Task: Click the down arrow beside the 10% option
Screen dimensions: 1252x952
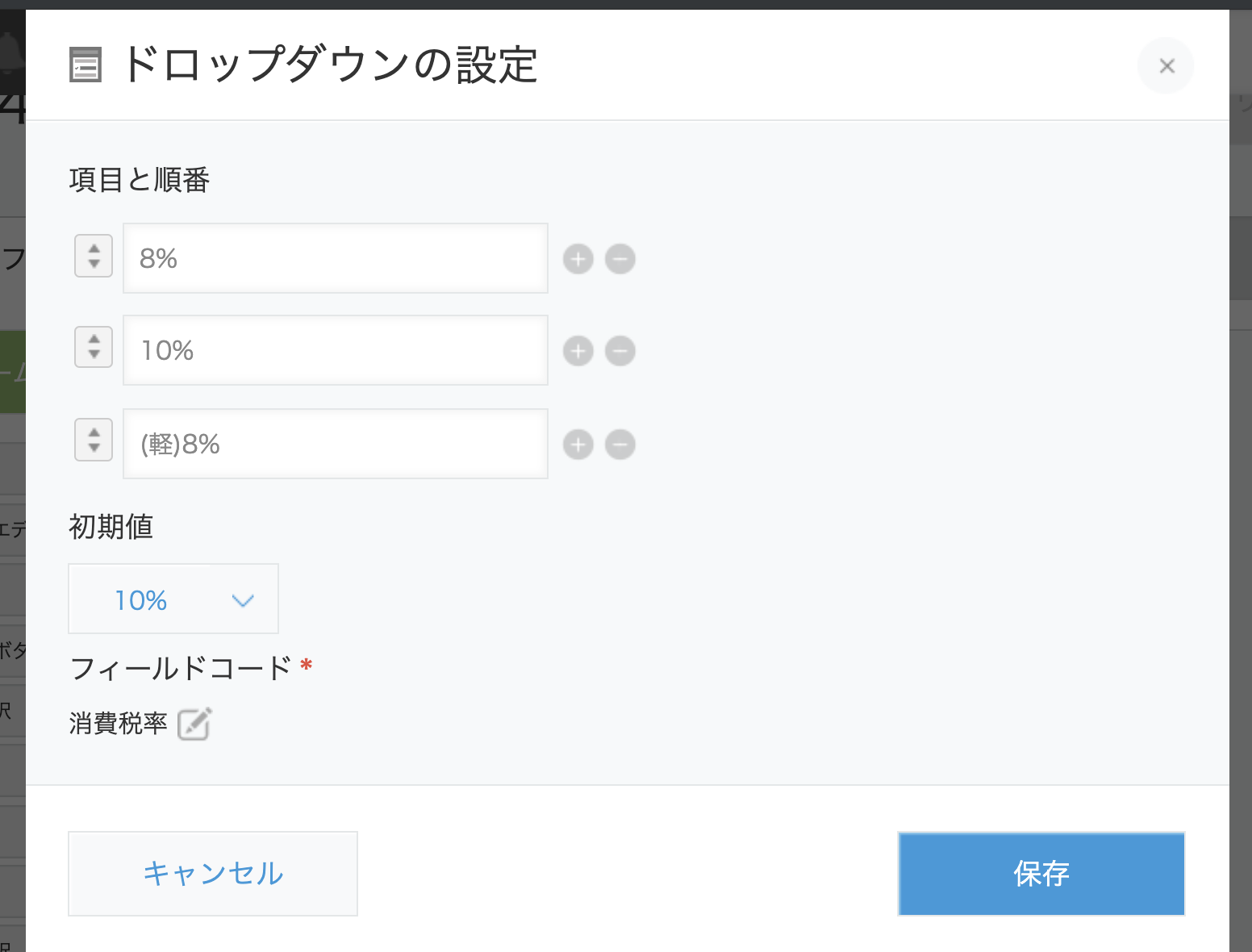Action: [93, 357]
